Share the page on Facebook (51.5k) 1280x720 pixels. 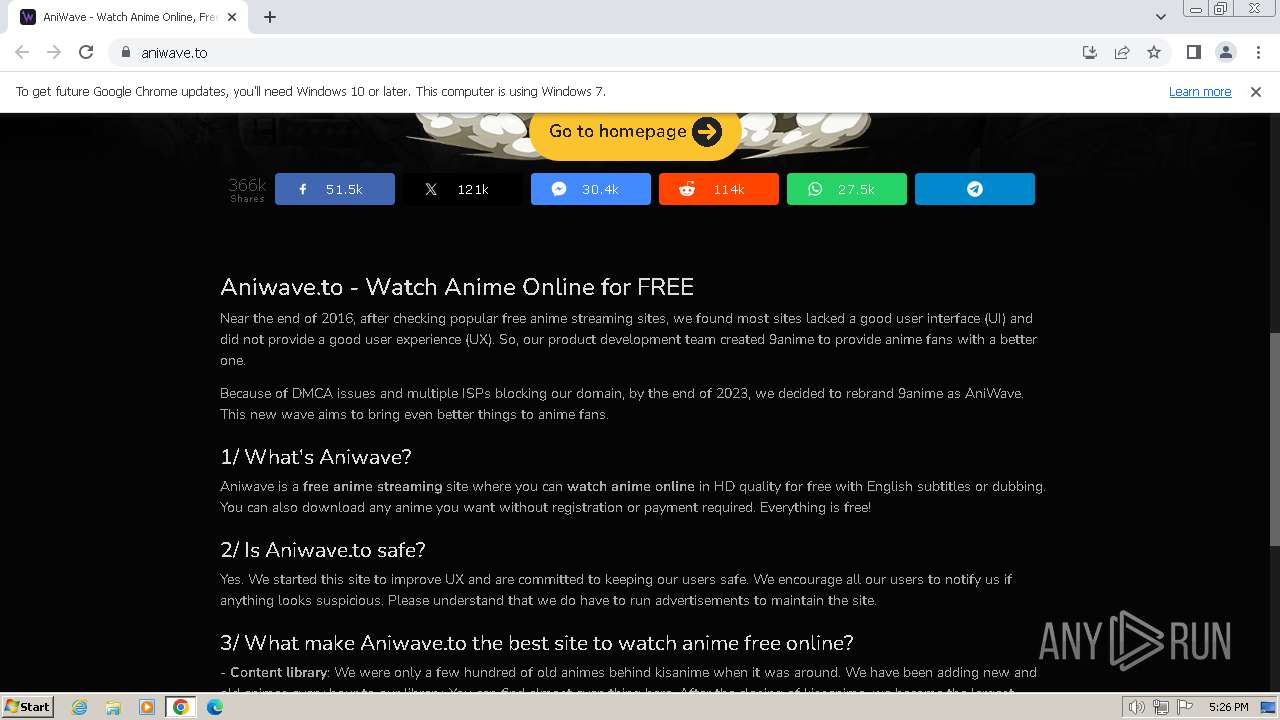(334, 189)
